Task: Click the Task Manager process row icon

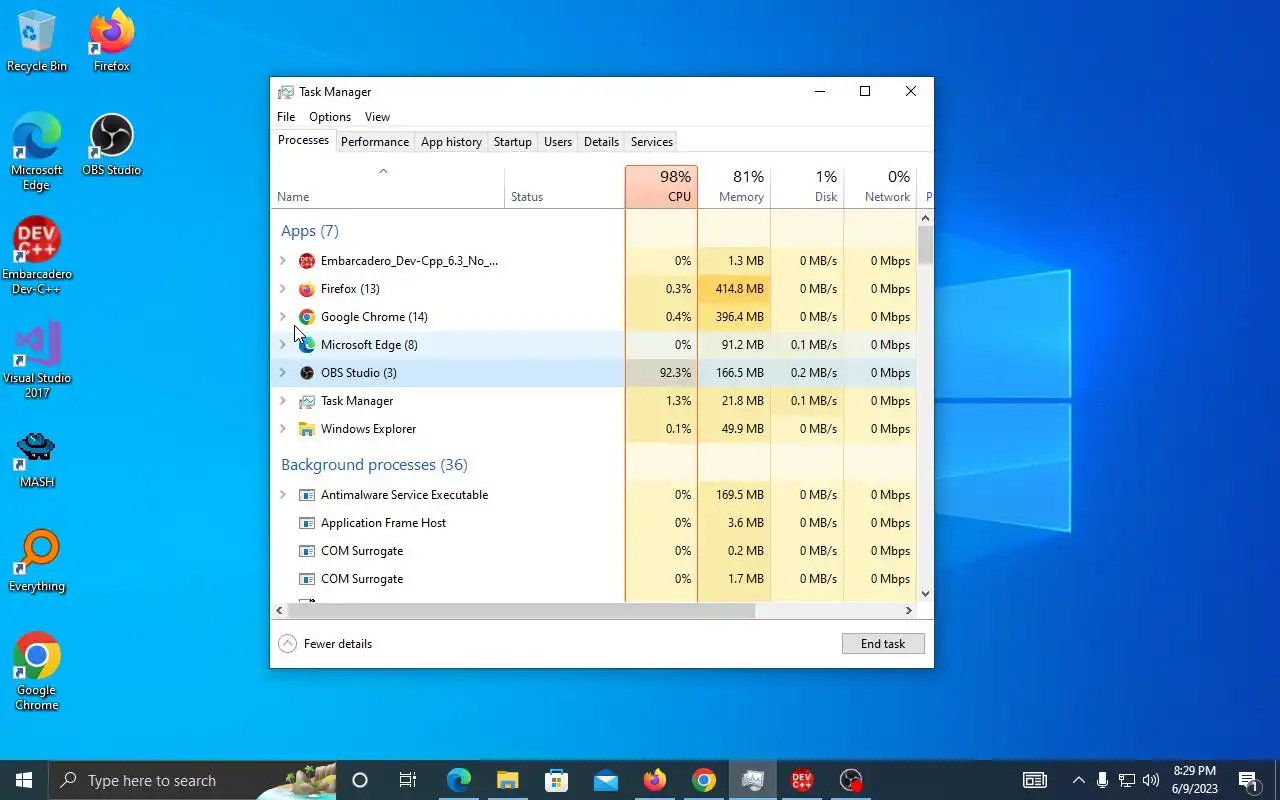Action: click(307, 401)
